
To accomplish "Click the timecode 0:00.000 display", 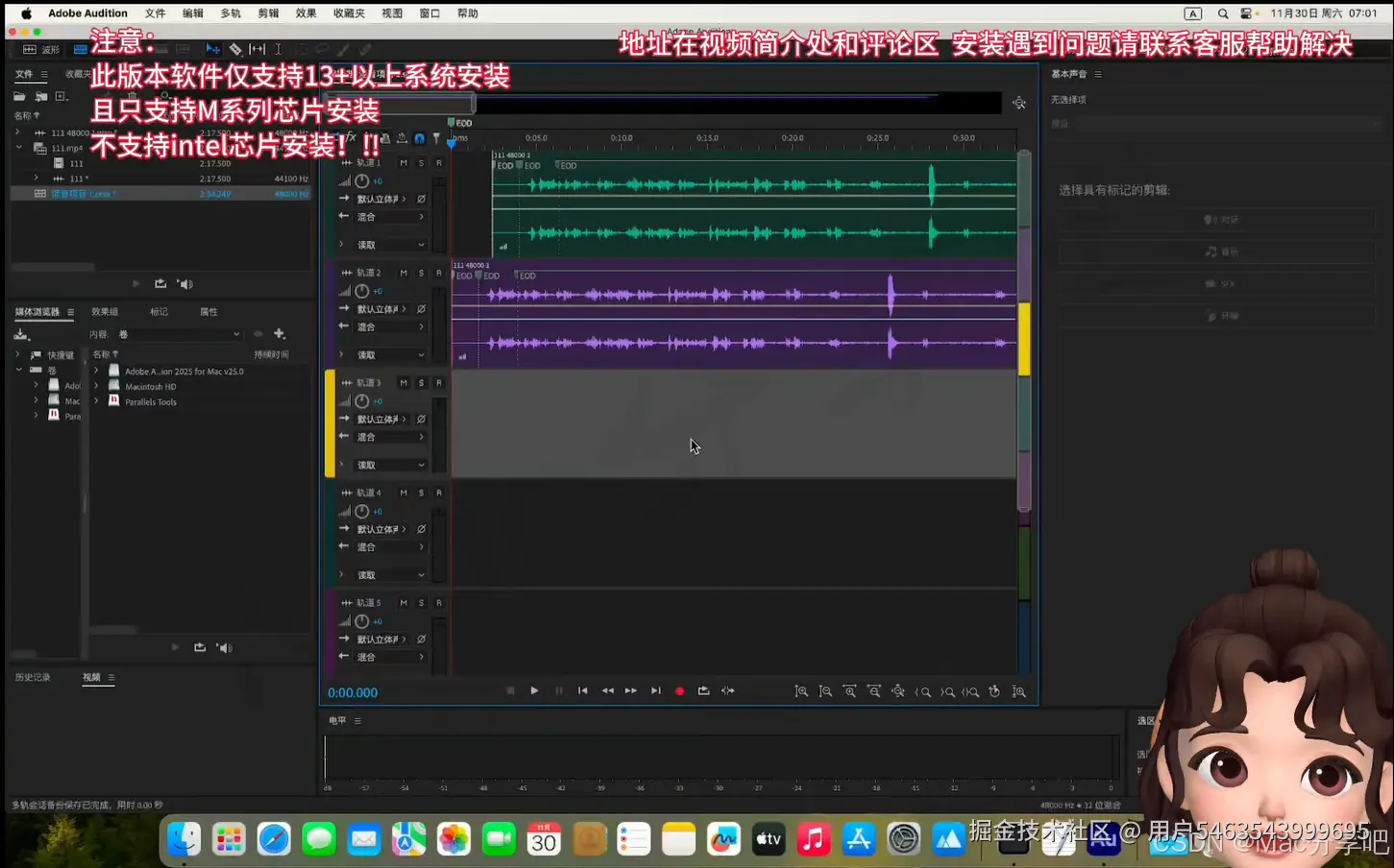I will [353, 693].
